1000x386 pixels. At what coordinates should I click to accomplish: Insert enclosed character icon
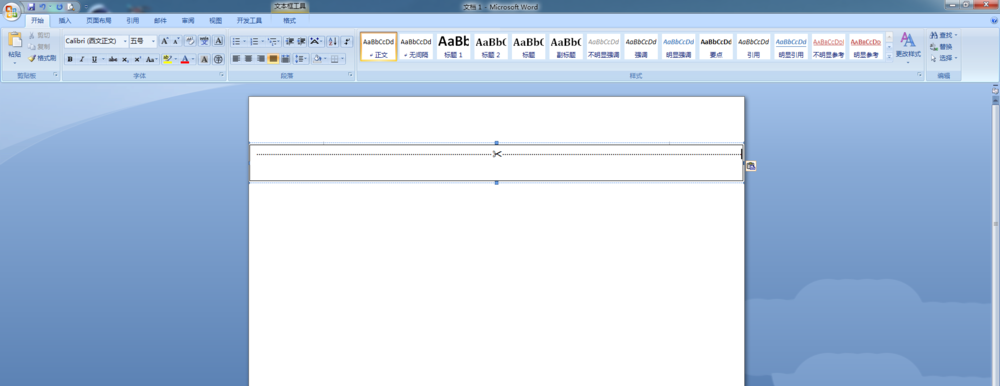pyautogui.click(x=218, y=59)
